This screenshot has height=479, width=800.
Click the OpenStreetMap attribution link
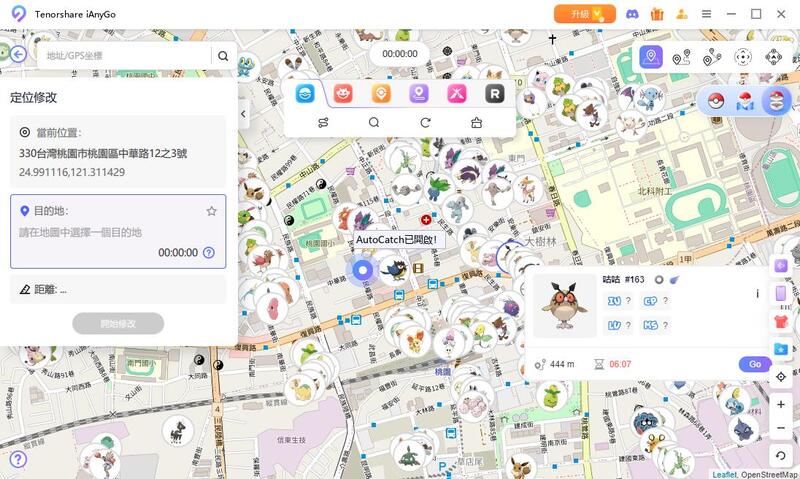point(769,474)
